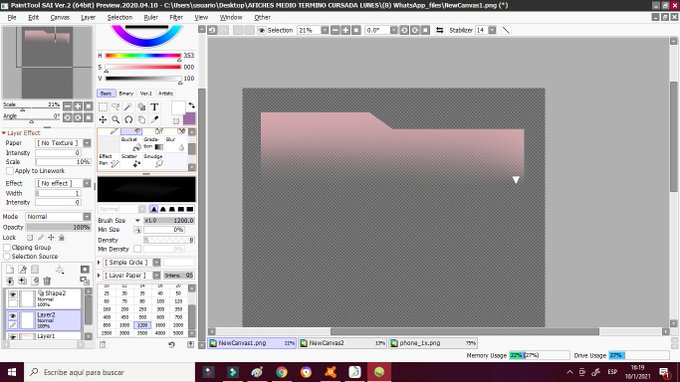Select the rectangular selection tool
The width and height of the screenshot is (680, 382).
103,107
